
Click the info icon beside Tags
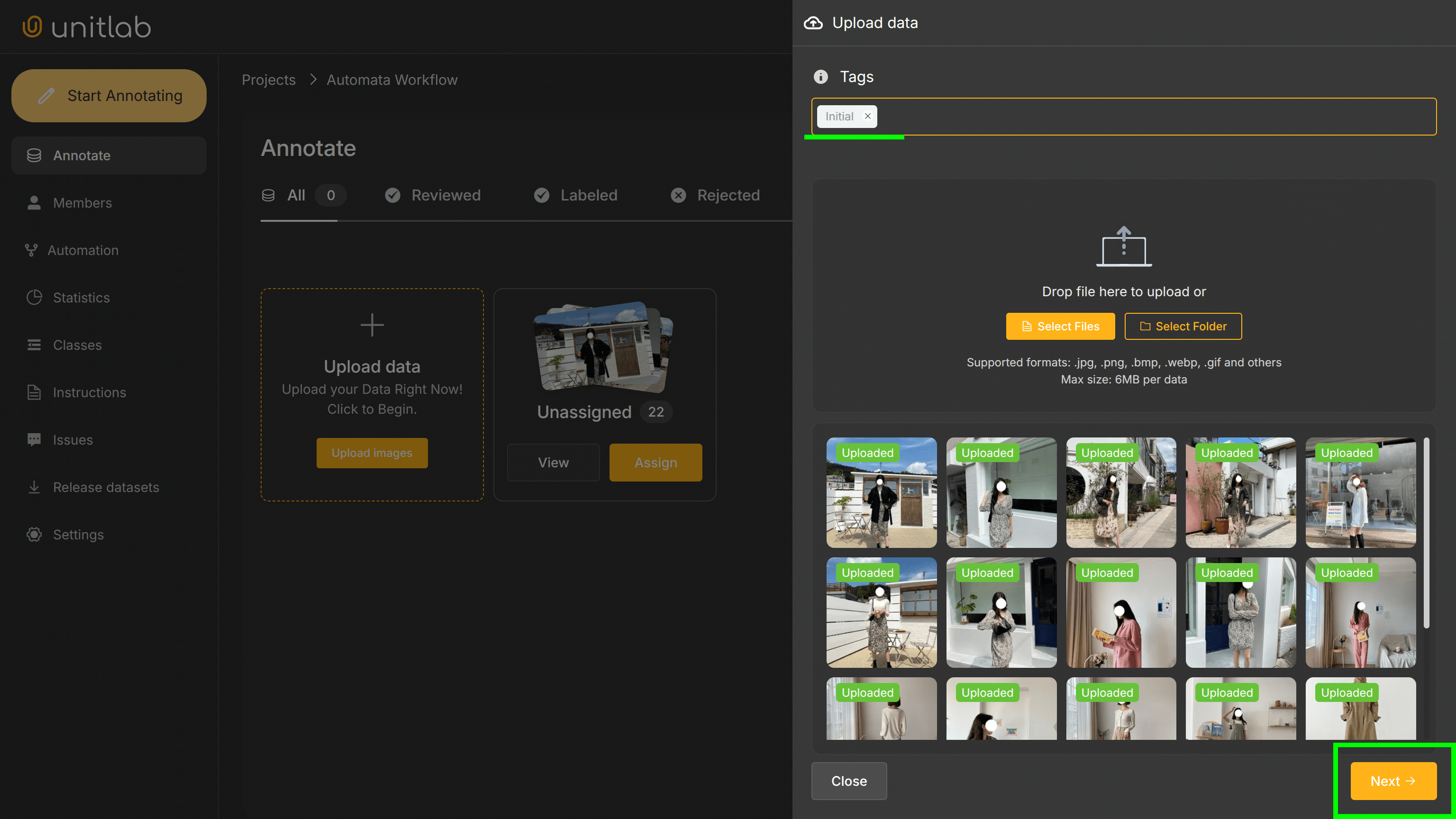[x=821, y=77]
